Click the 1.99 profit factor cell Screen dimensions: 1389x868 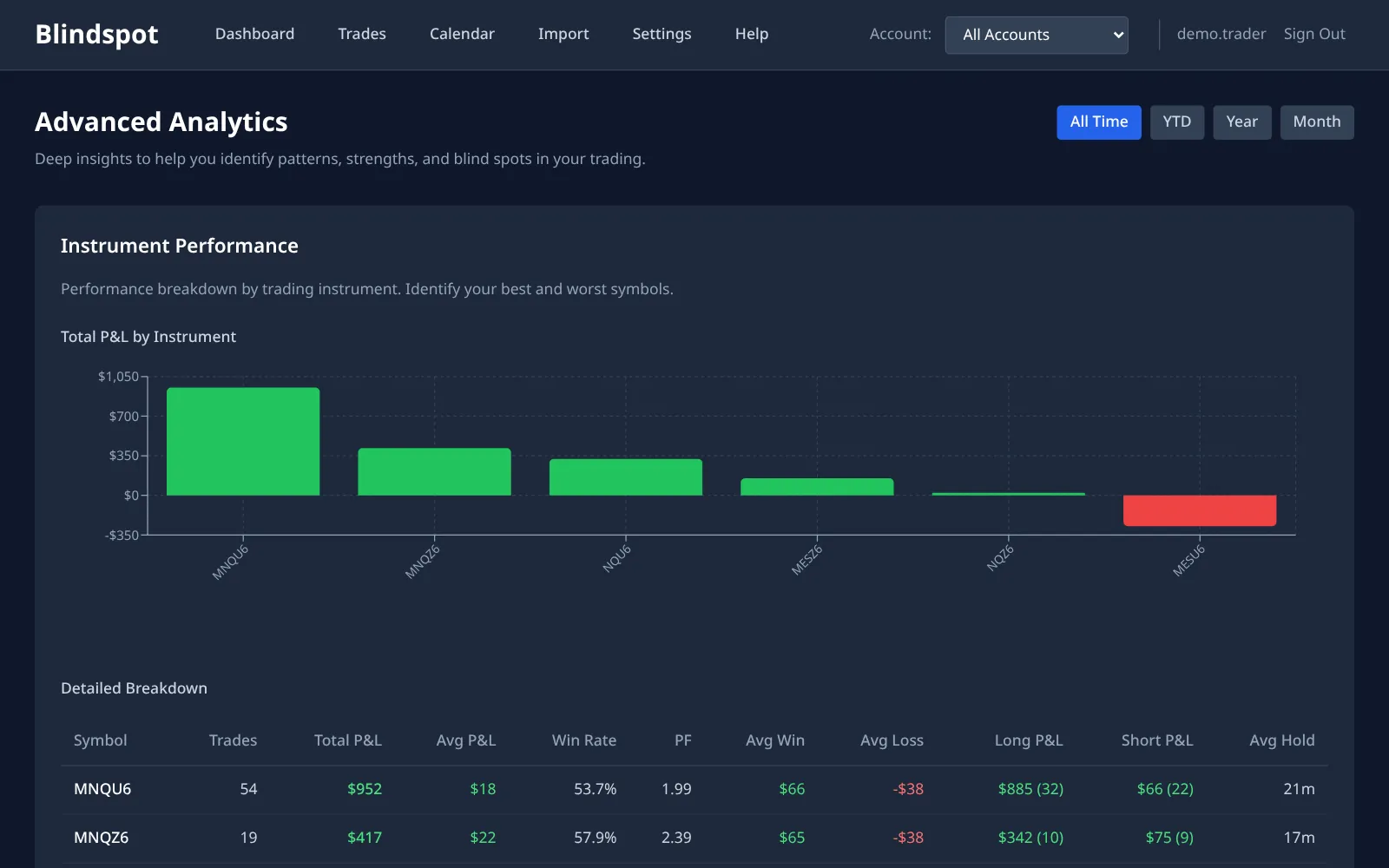[x=676, y=789]
